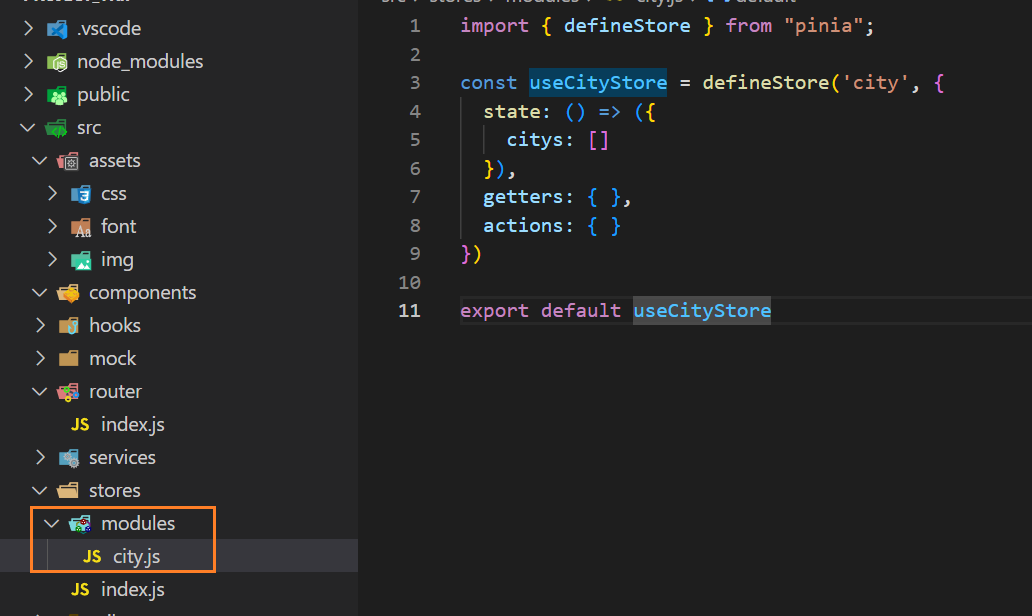The image size is (1032, 616).
Task: Expand the public folder chevron
Action: click(x=28, y=94)
